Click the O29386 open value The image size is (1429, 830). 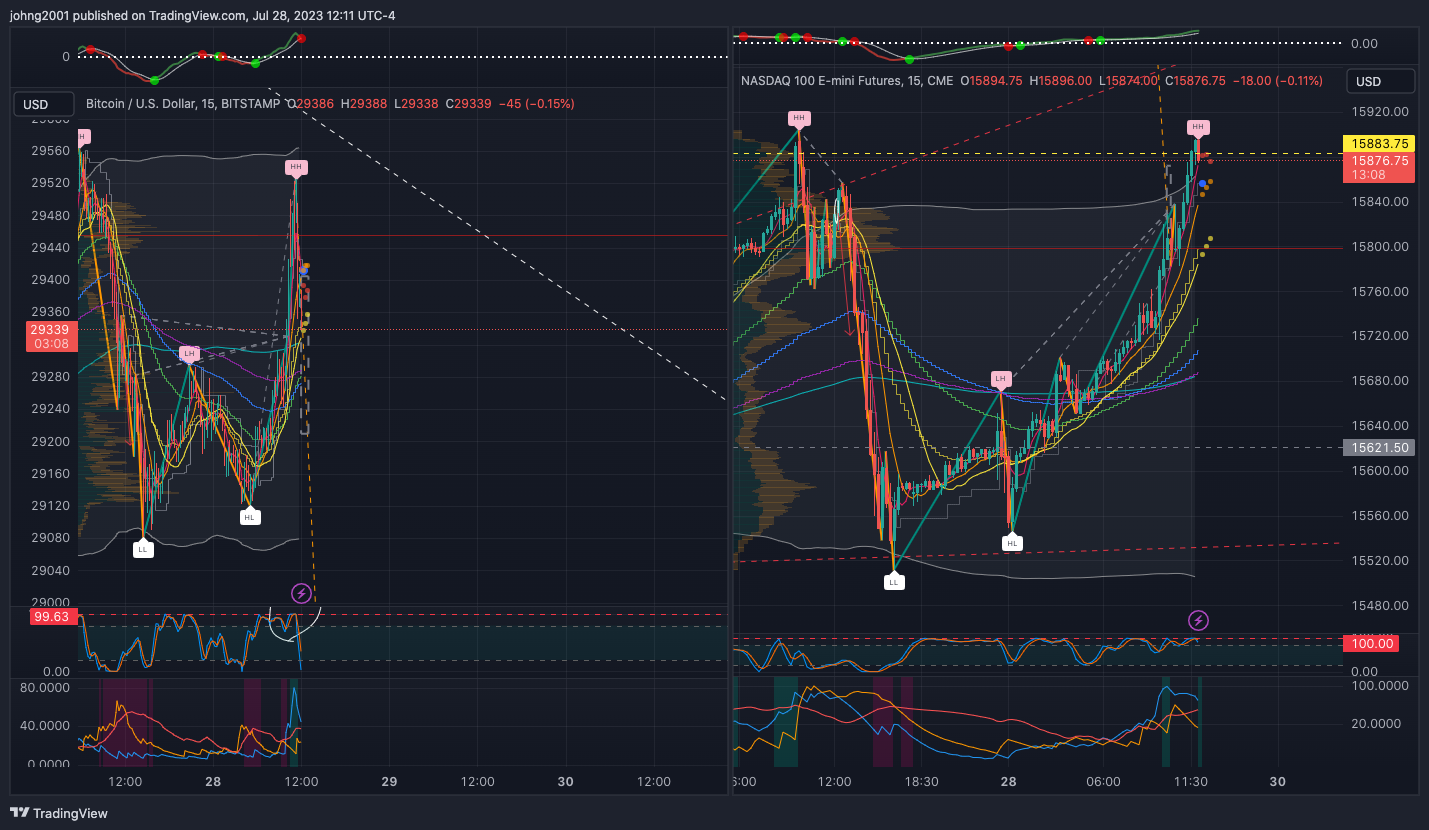(311, 104)
